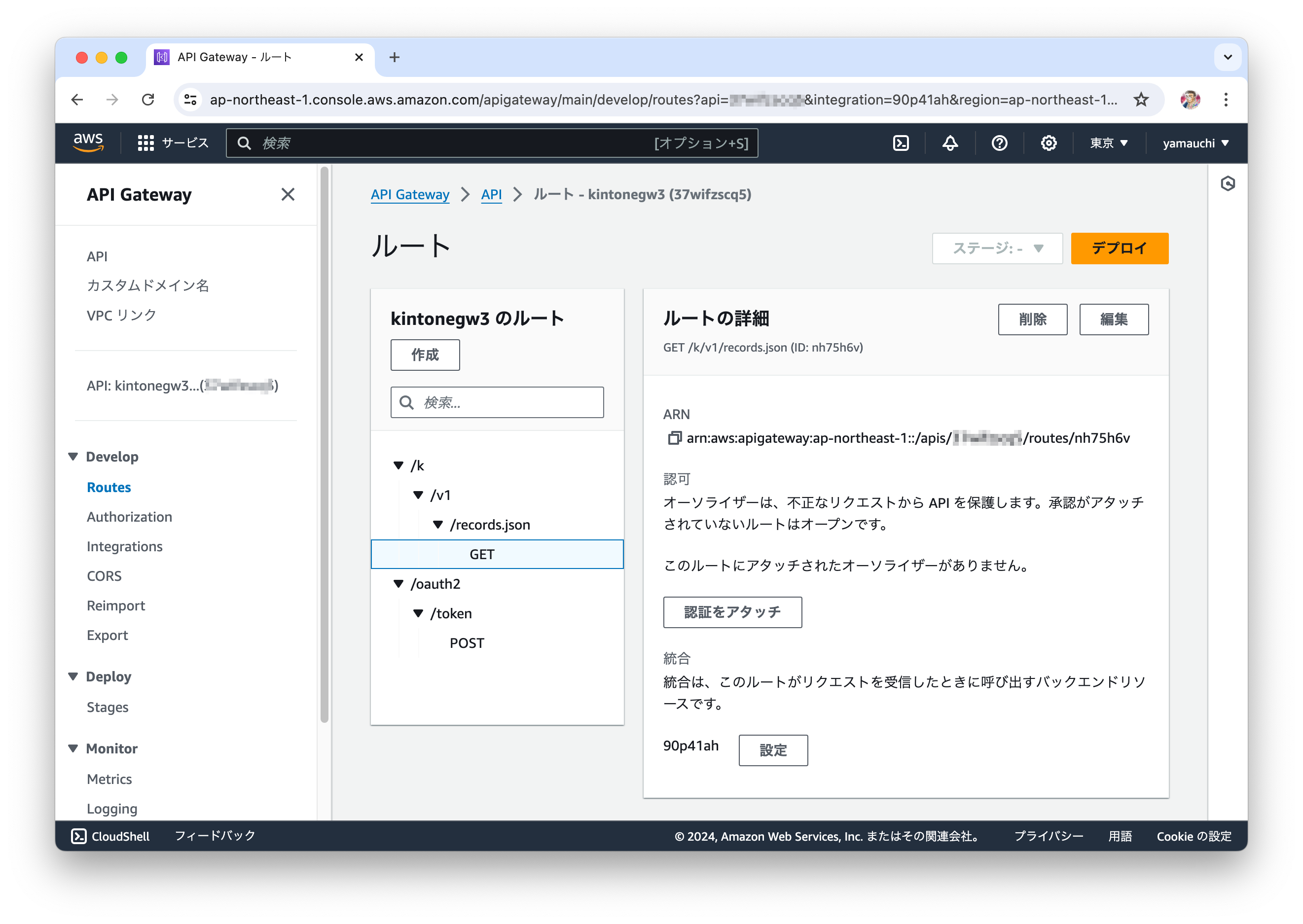
Task: Collapse the /records.json tree node
Action: 437,525
